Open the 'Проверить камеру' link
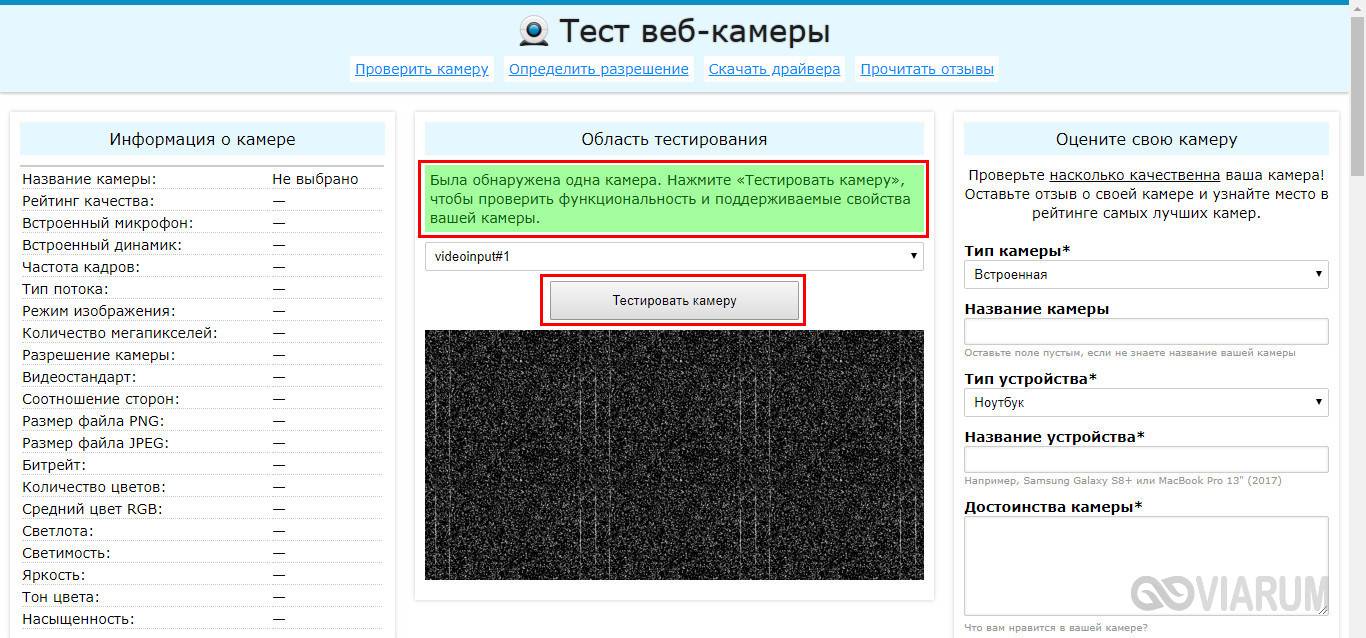Image resolution: width=1366 pixels, height=638 pixels. click(x=421, y=69)
